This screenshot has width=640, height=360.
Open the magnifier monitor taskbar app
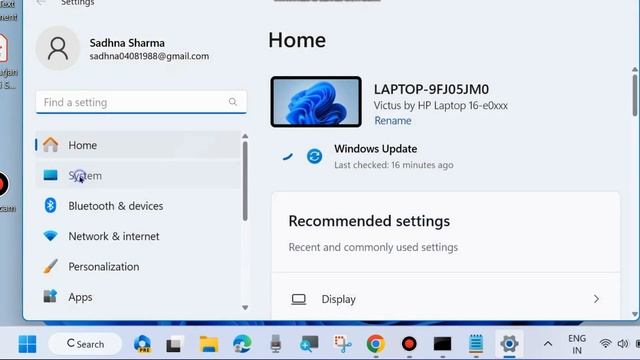(x=309, y=344)
